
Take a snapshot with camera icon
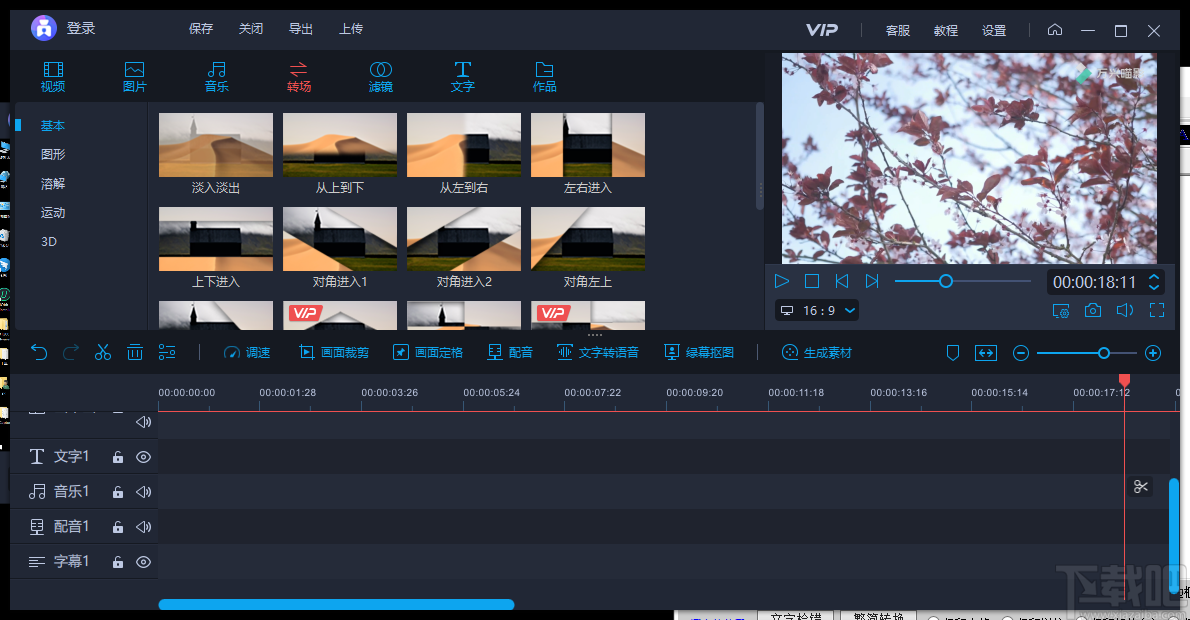coord(1093,310)
